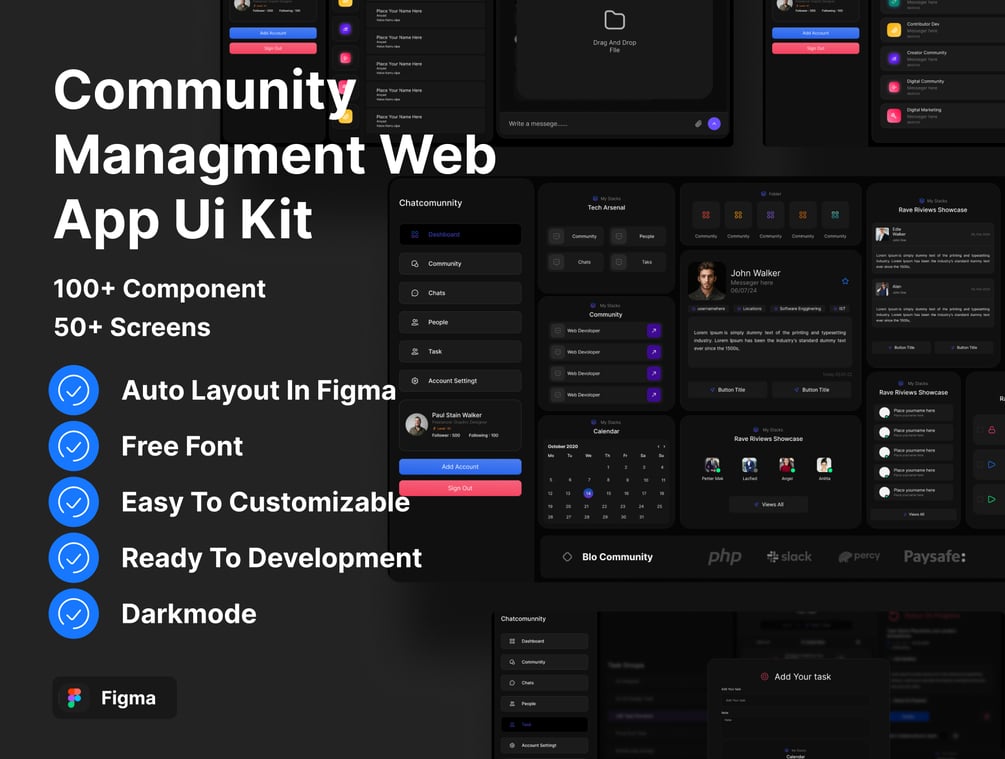Select Chats in the main sidebar menu
Viewport: 1005px width, 759px height.
point(460,293)
